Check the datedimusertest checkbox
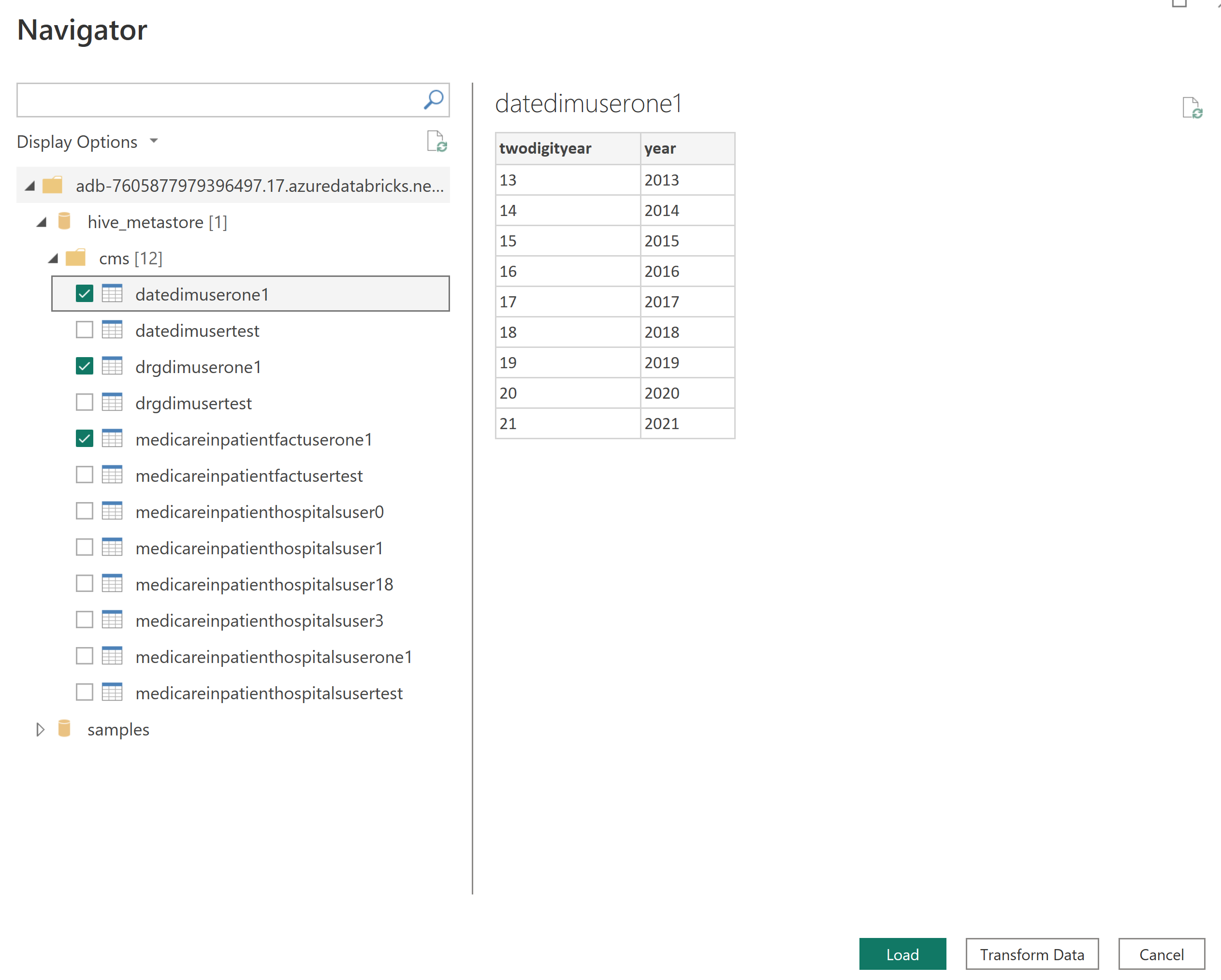1221x980 pixels. tap(85, 330)
